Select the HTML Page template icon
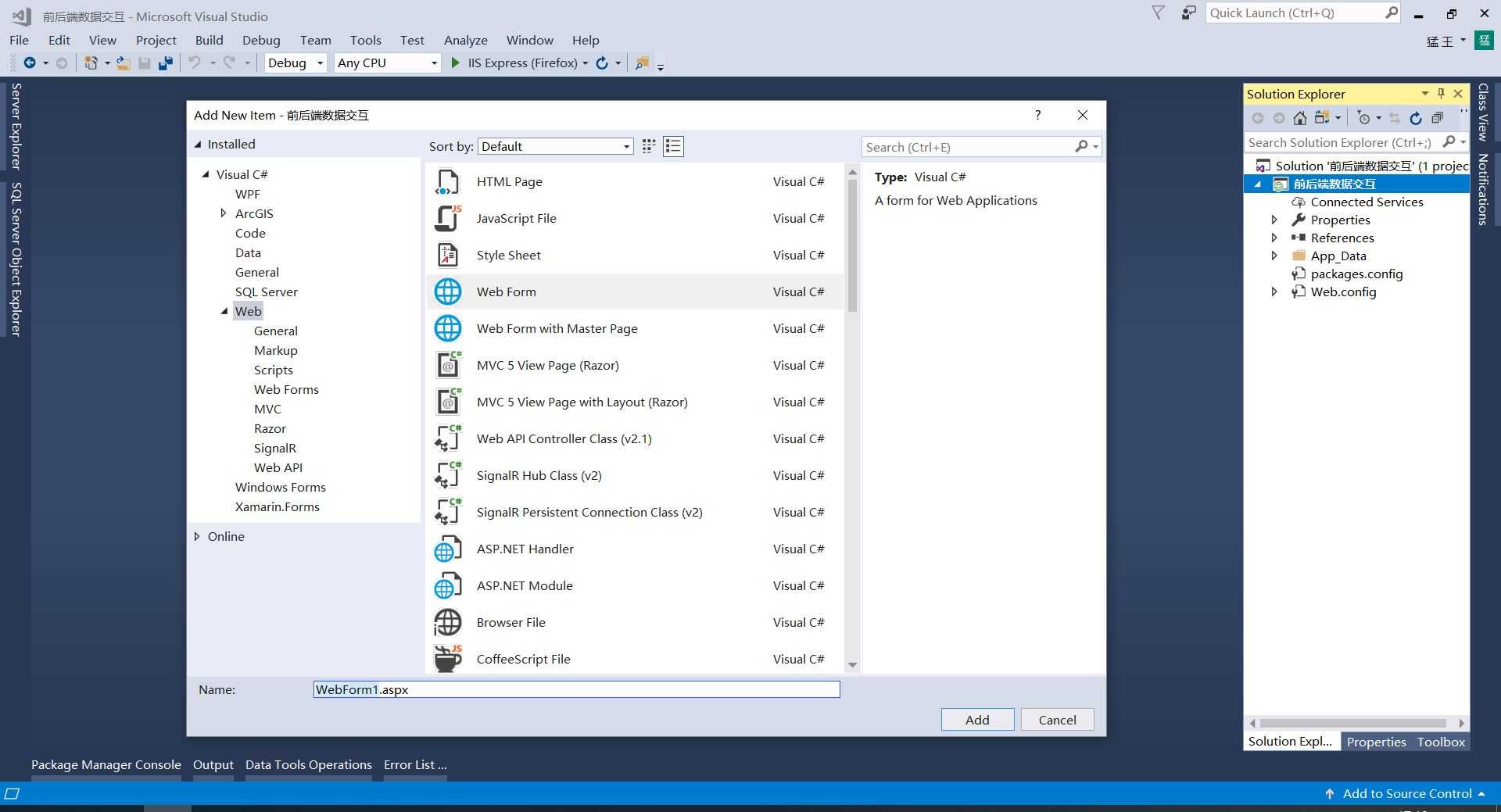 click(x=447, y=181)
